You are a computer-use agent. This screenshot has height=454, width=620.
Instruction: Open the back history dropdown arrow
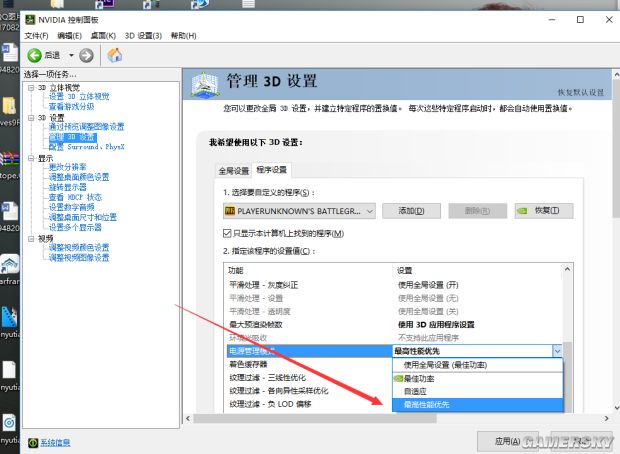click(72, 55)
